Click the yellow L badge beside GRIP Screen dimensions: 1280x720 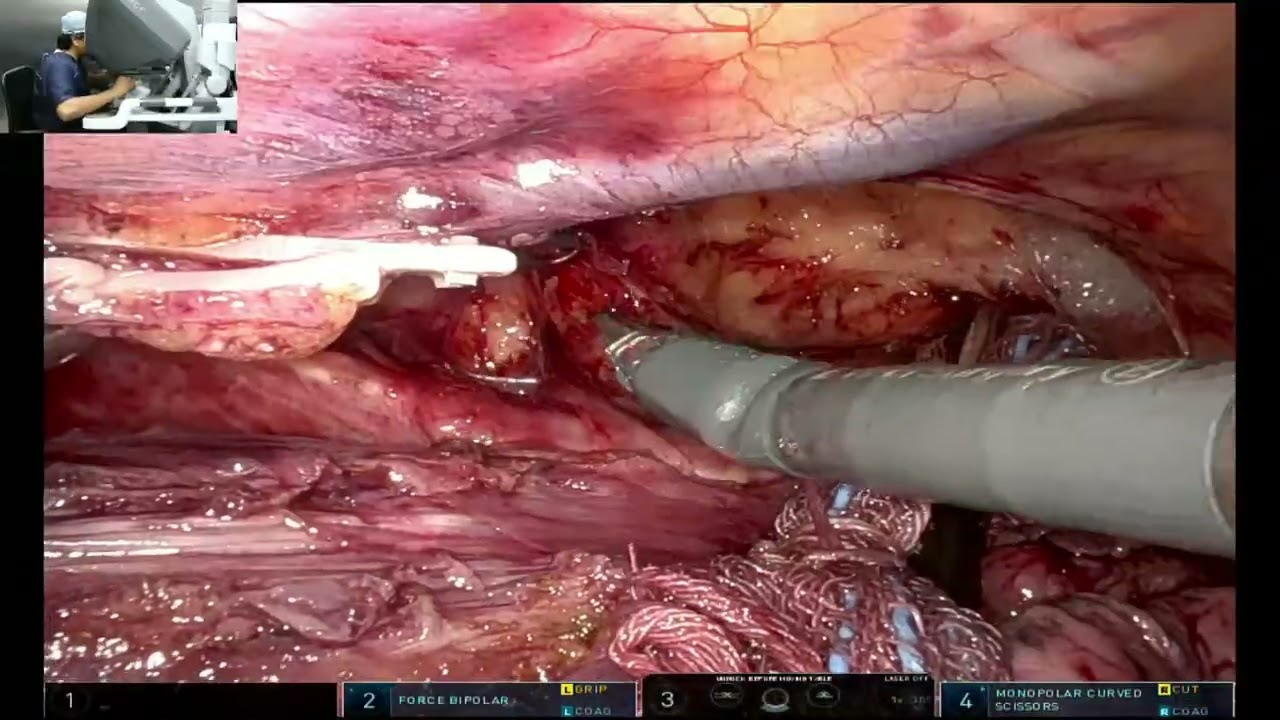pyautogui.click(x=567, y=690)
